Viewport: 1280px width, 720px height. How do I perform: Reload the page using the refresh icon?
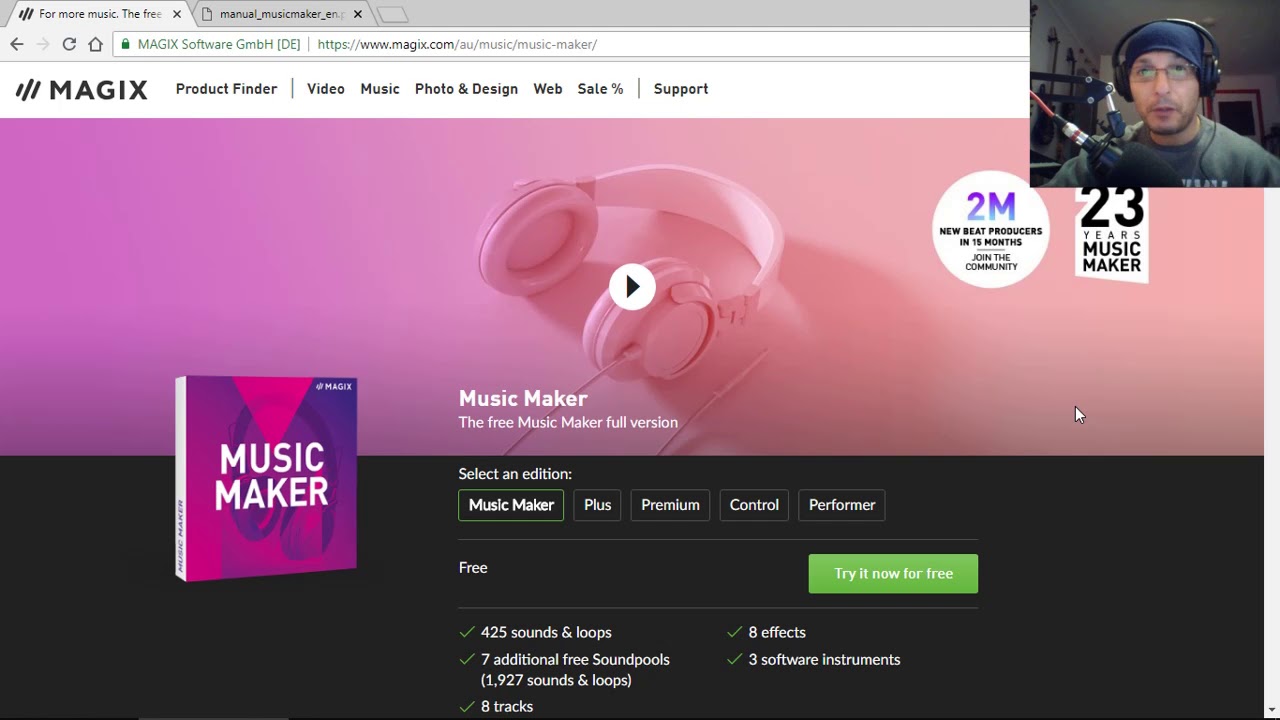69,44
